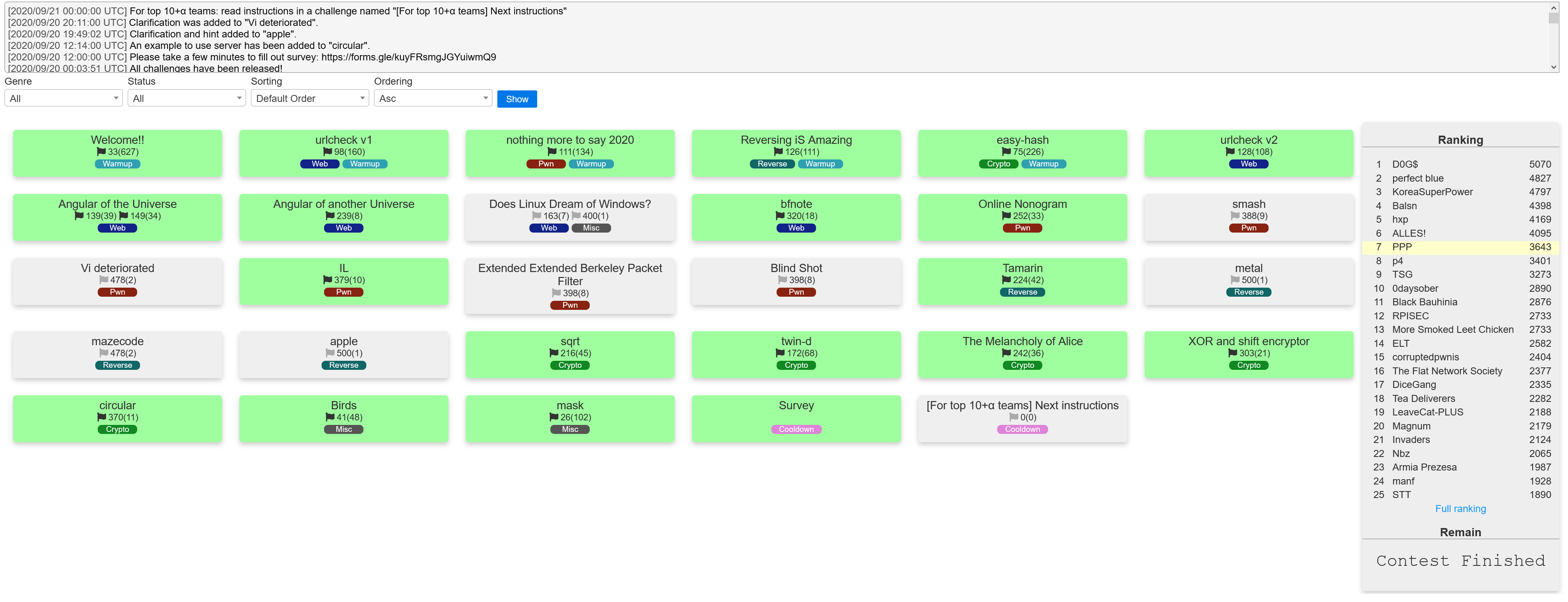Viewport: 1568px width, 602px height.
Task: Click the flag icon on circular card
Action: 101,417
